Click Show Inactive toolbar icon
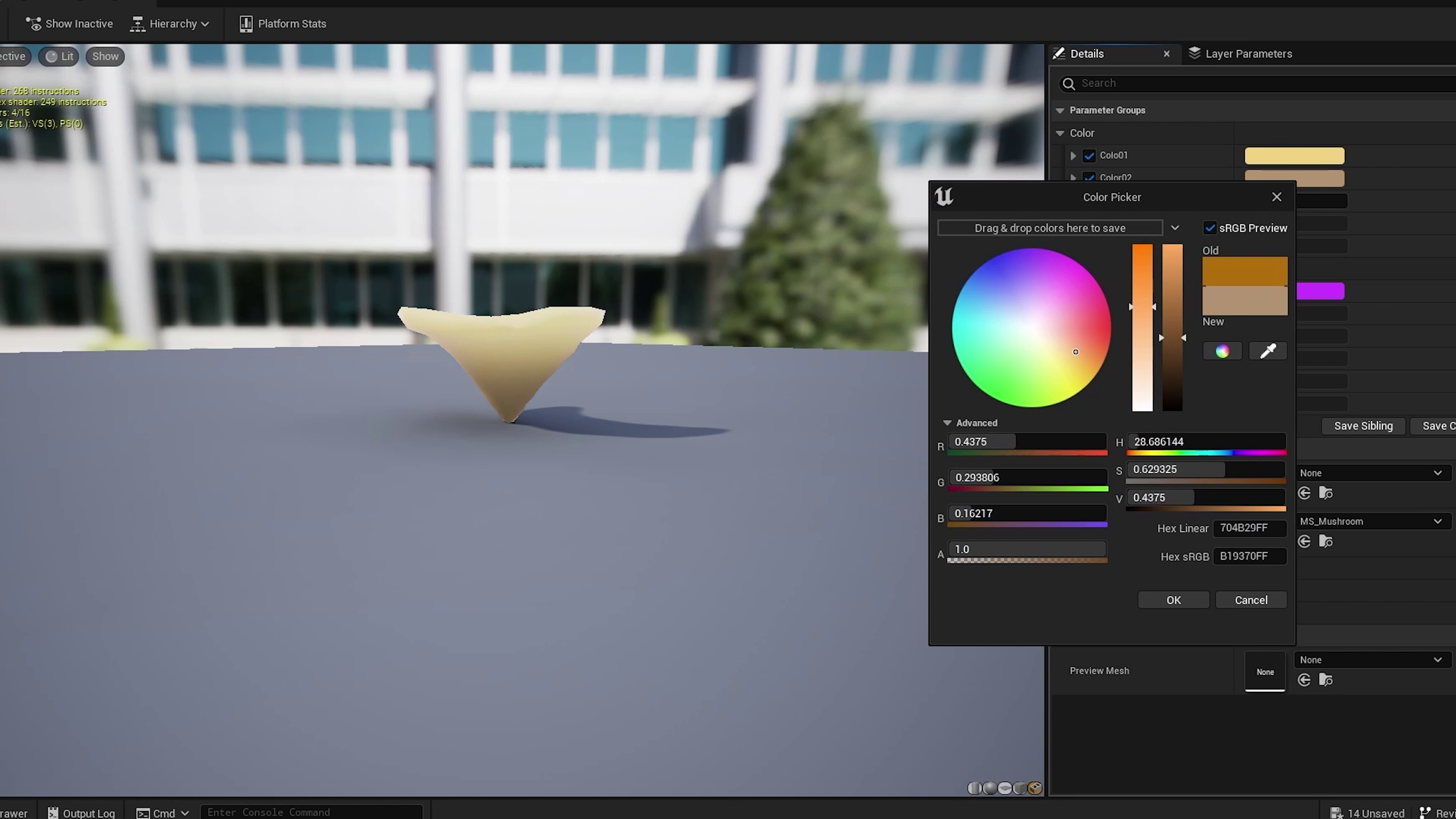Image resolution: width=1456 pixels, height=819 pixels. (x=34, y=24)
